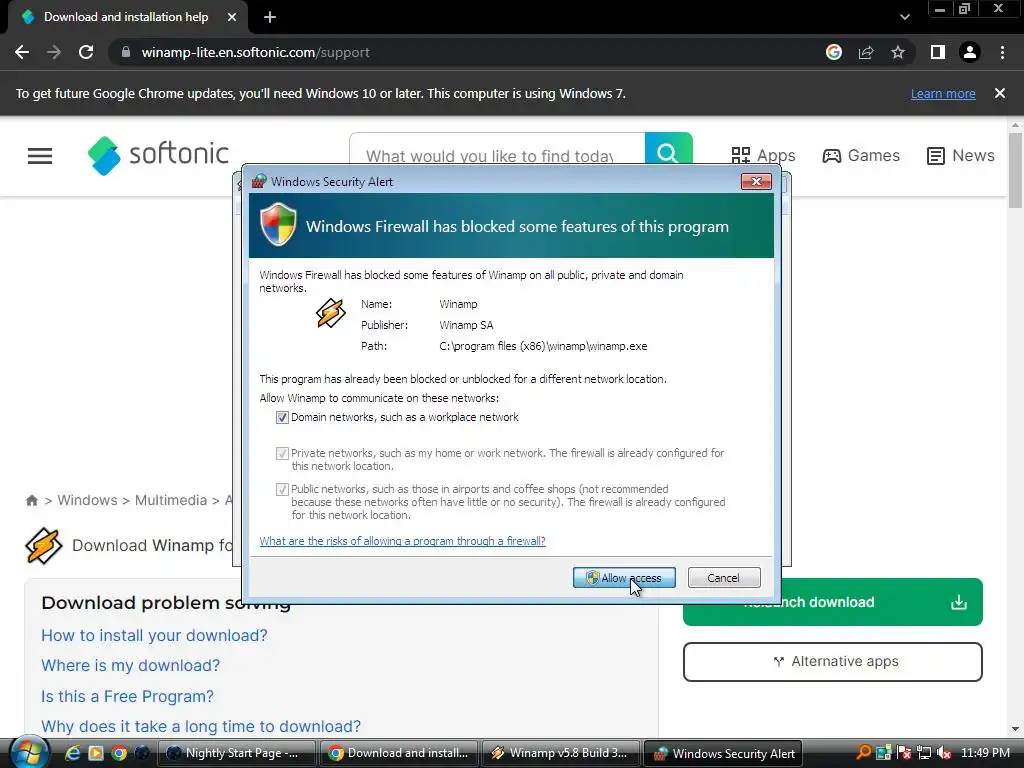The image size is (1024, 768).
Task: Open the firewall risks help link
Action: (402, 541)
